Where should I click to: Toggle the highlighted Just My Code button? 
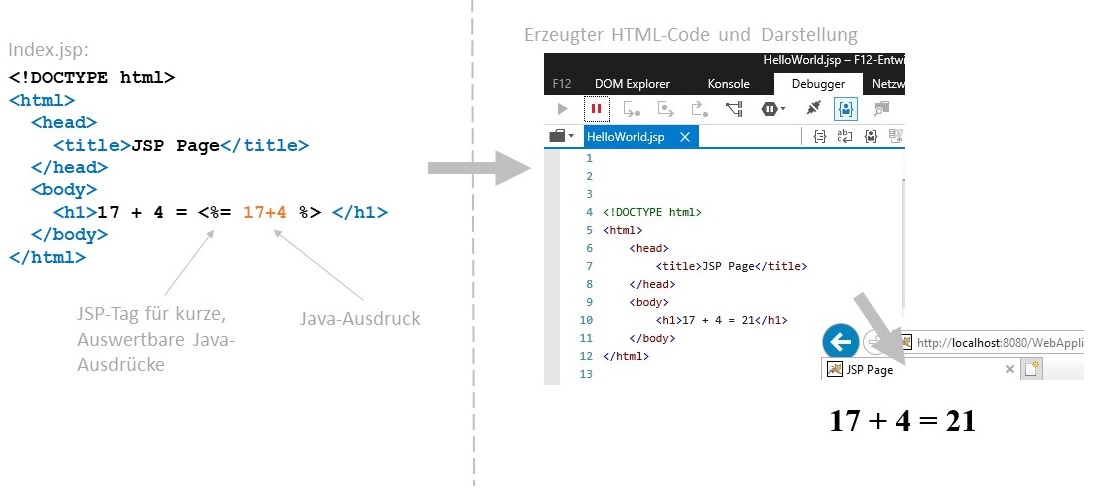coord(845,109)
